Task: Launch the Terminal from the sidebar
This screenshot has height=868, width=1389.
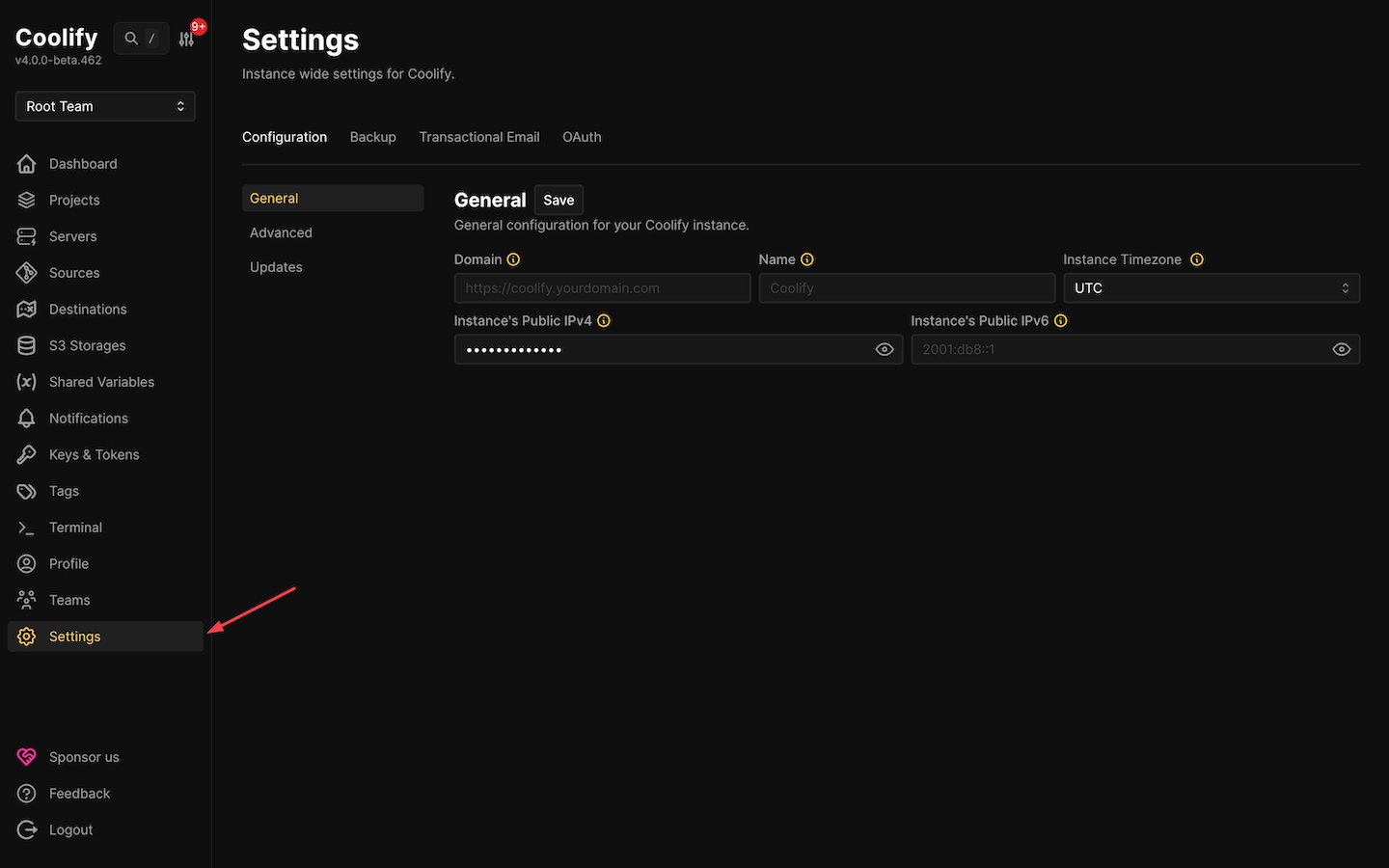Action: pos(75,528)
